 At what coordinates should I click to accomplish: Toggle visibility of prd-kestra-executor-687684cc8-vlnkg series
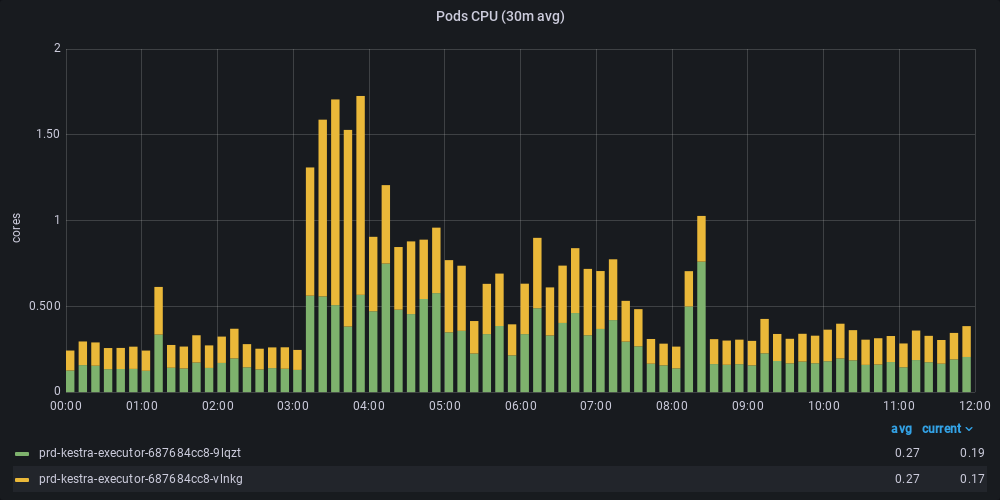pyautogui.click(x=139, y=479)
